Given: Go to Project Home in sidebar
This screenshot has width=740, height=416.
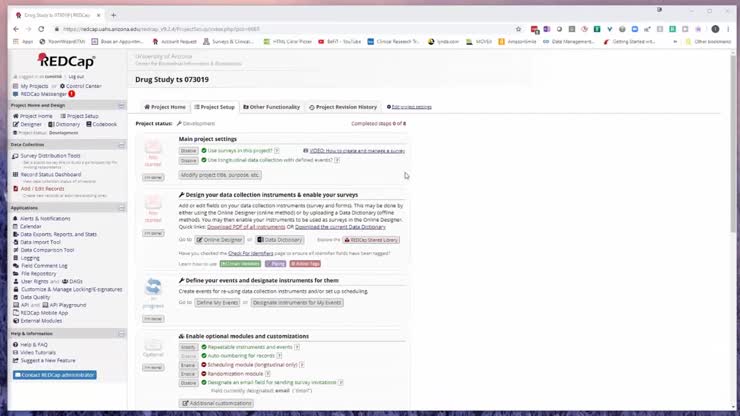Looking at the screenshot, I should [x=36, y=116].
